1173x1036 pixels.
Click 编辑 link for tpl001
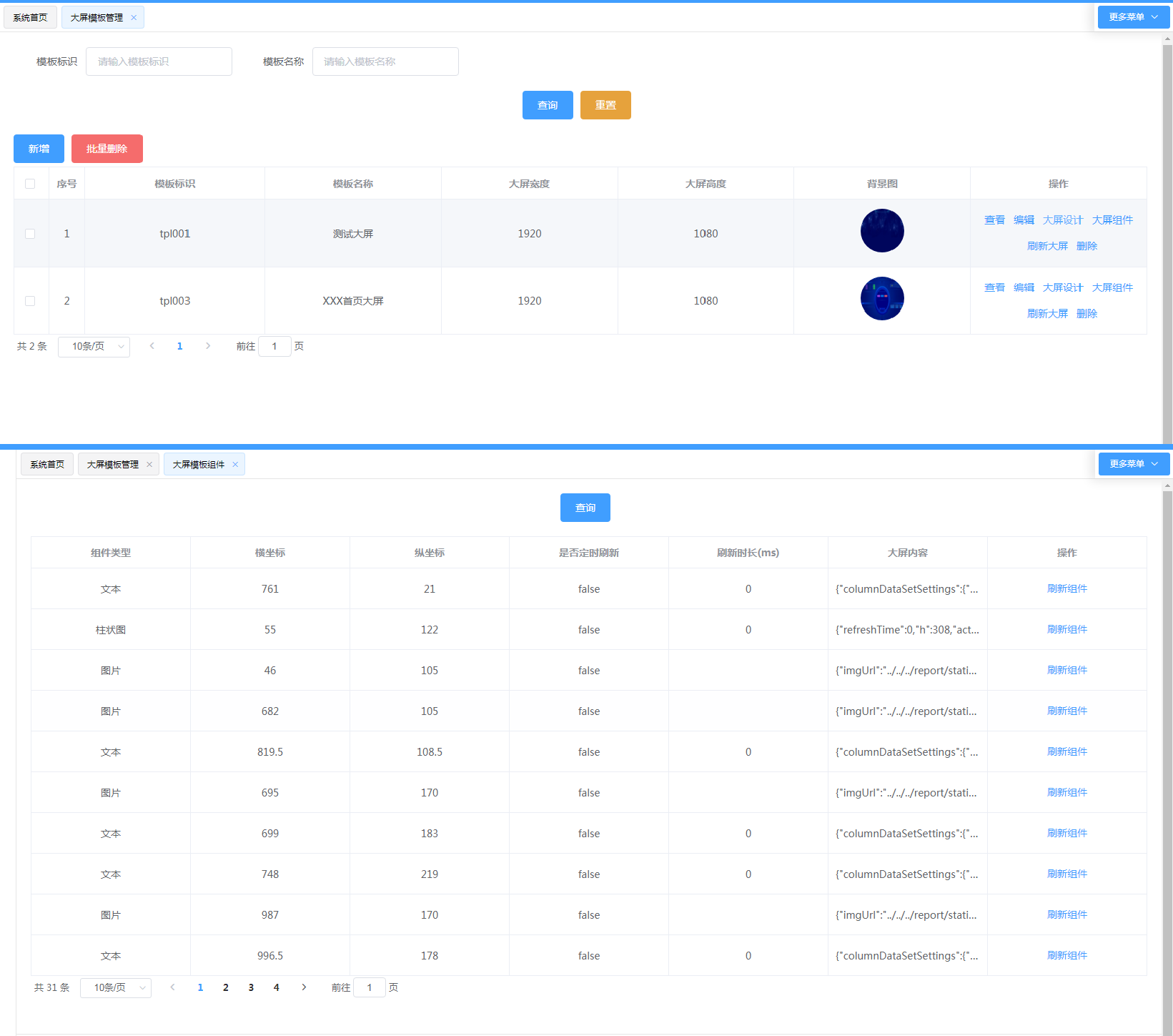(1024, 220)
